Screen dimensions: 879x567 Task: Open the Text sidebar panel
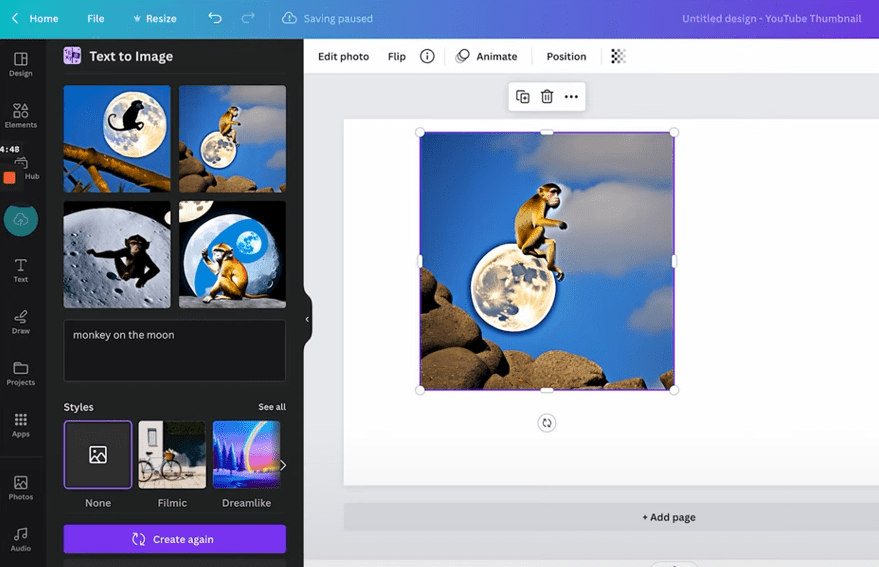point(21,270)
